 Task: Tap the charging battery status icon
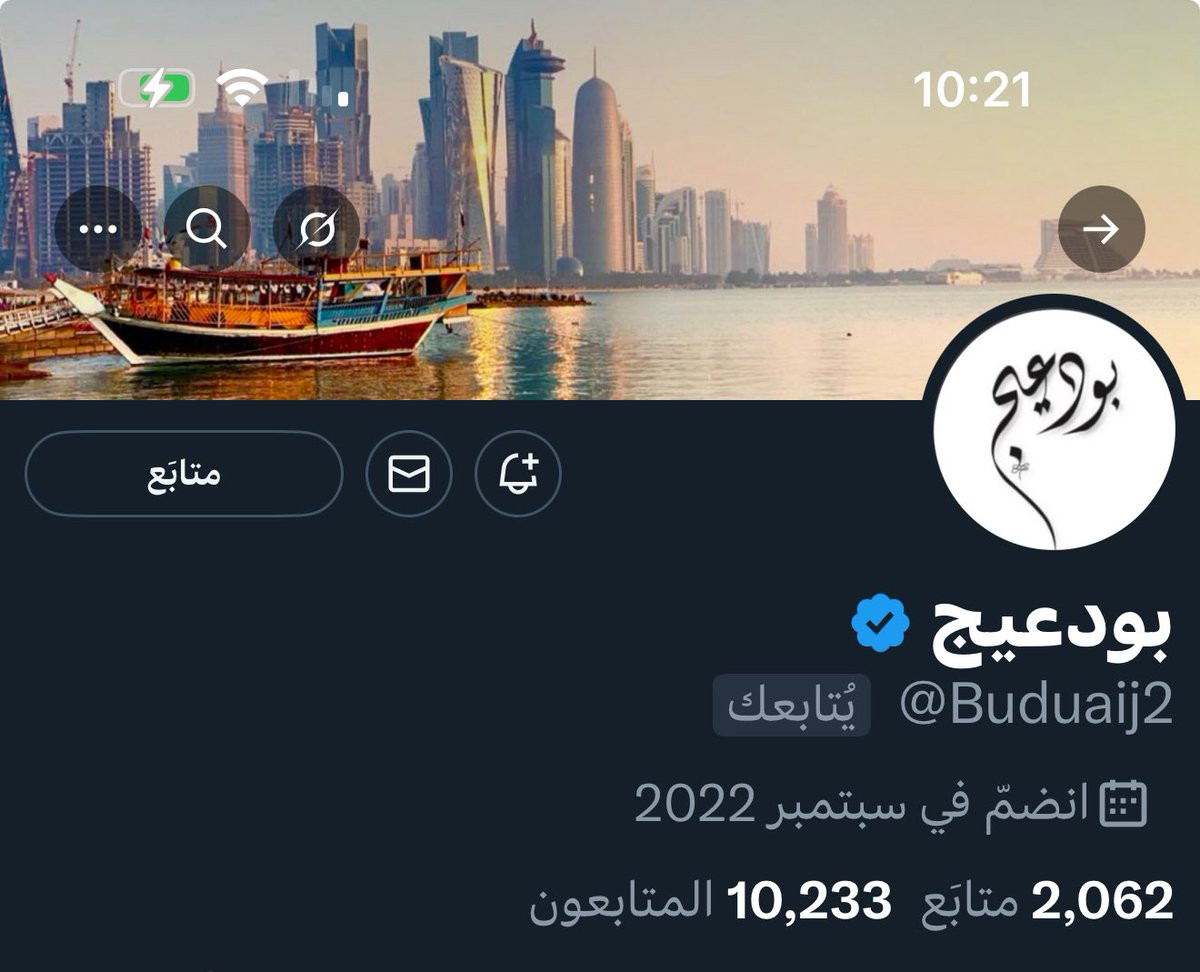157,89
